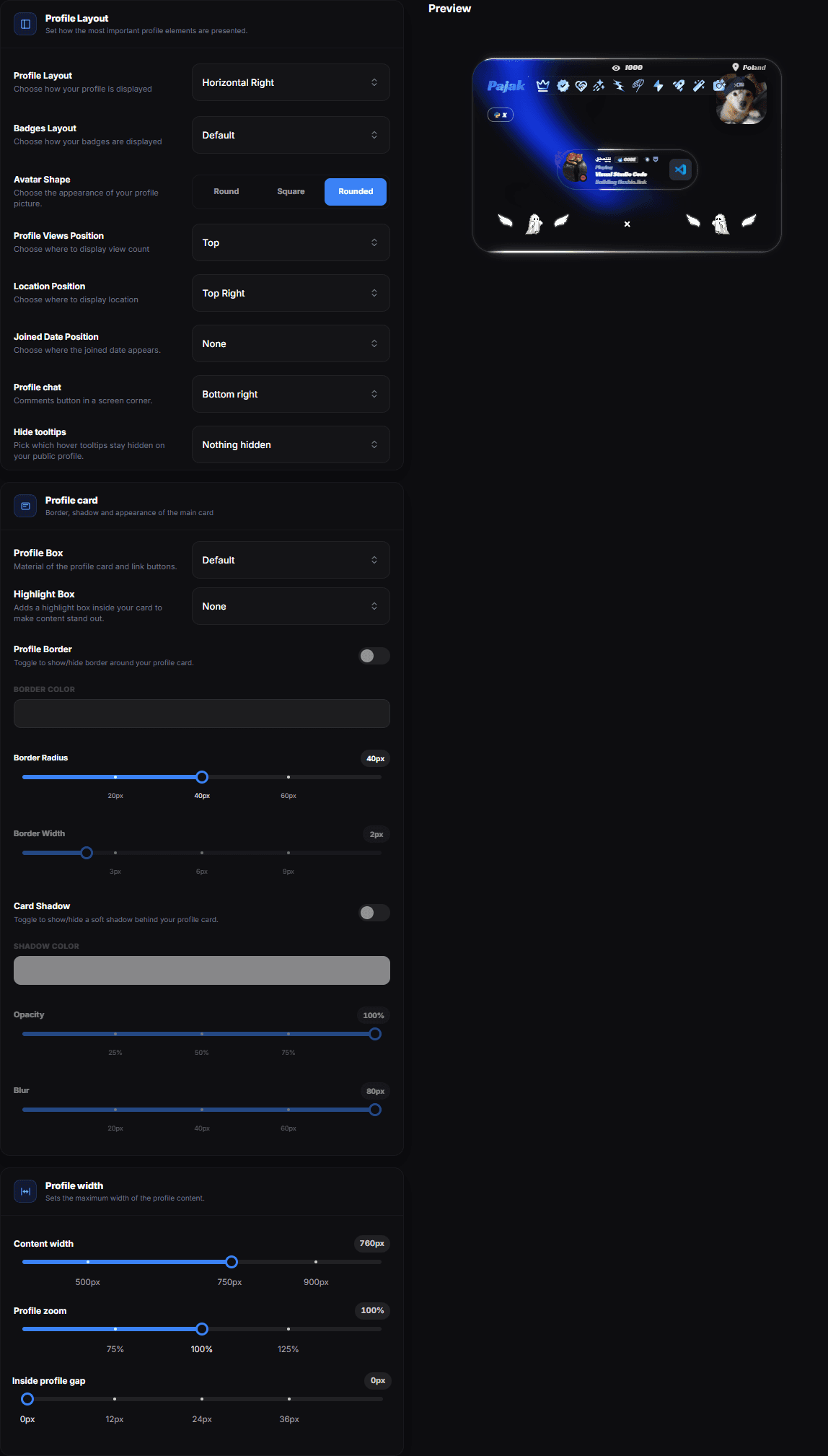Screen dimensions: 828x1456
Task: Click the 1000 view count in preview
Action: (x=633, y=68)
